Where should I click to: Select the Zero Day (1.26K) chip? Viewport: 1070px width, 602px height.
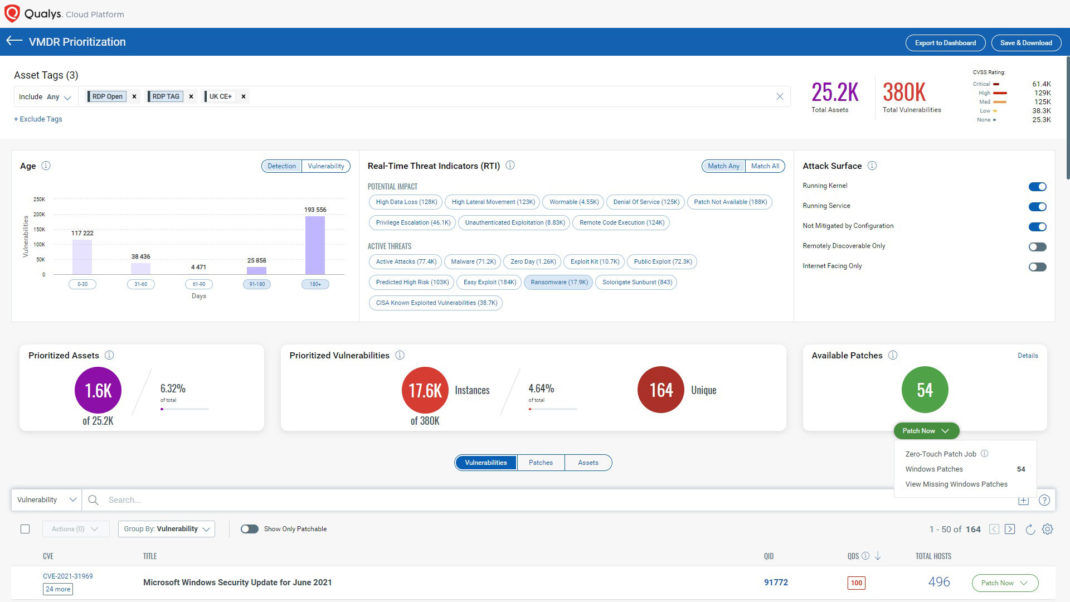[533, 261]
